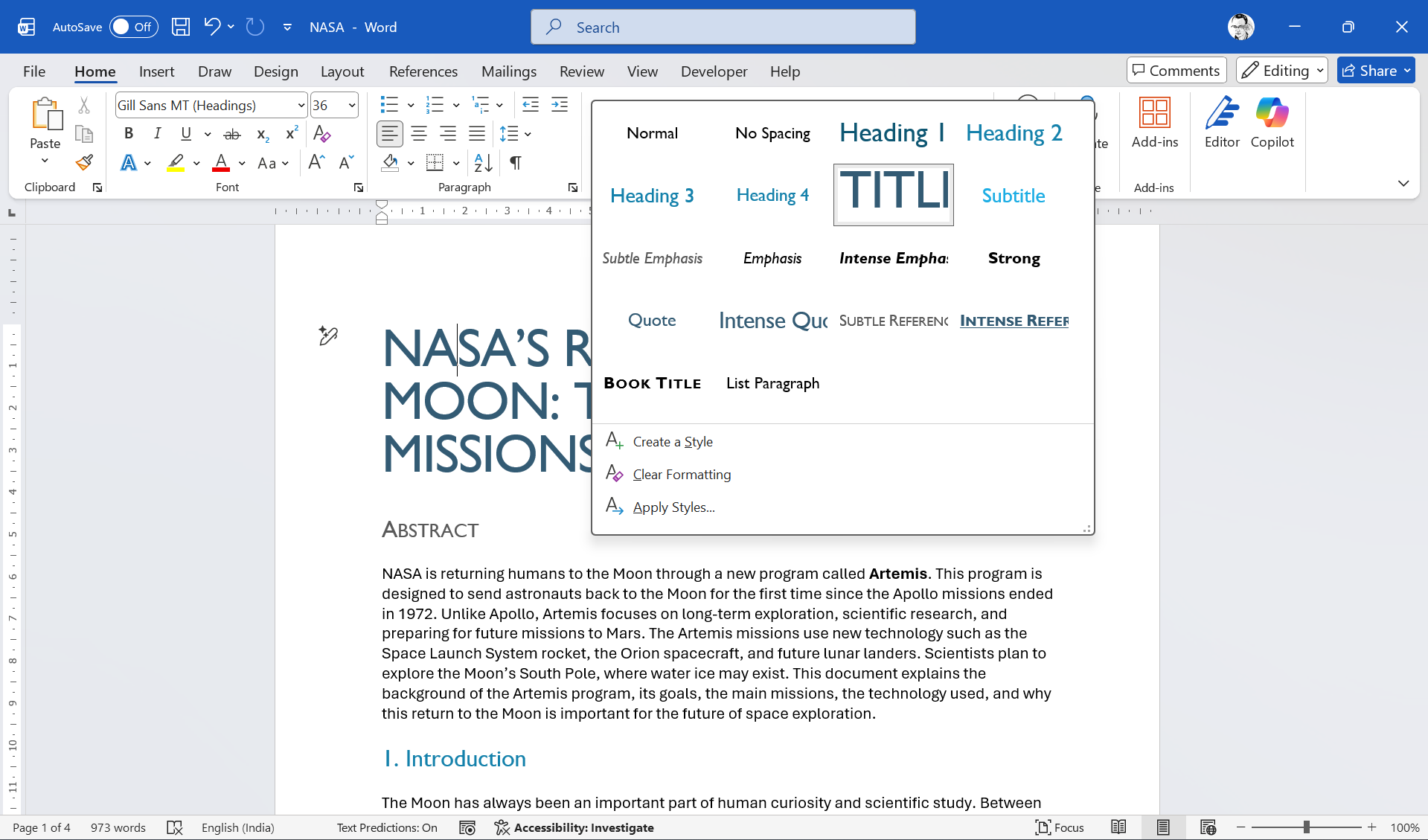Switch to Read Mode view icon
This screenshot has width=1428, height=840.
click(x=1118, y=827)
